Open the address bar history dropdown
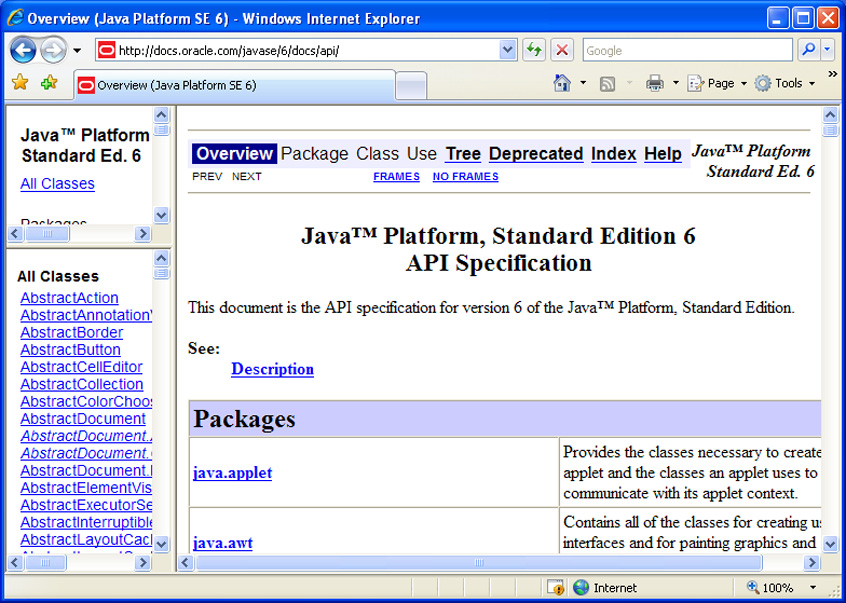The image size is (846, 603). pos(505,50)
